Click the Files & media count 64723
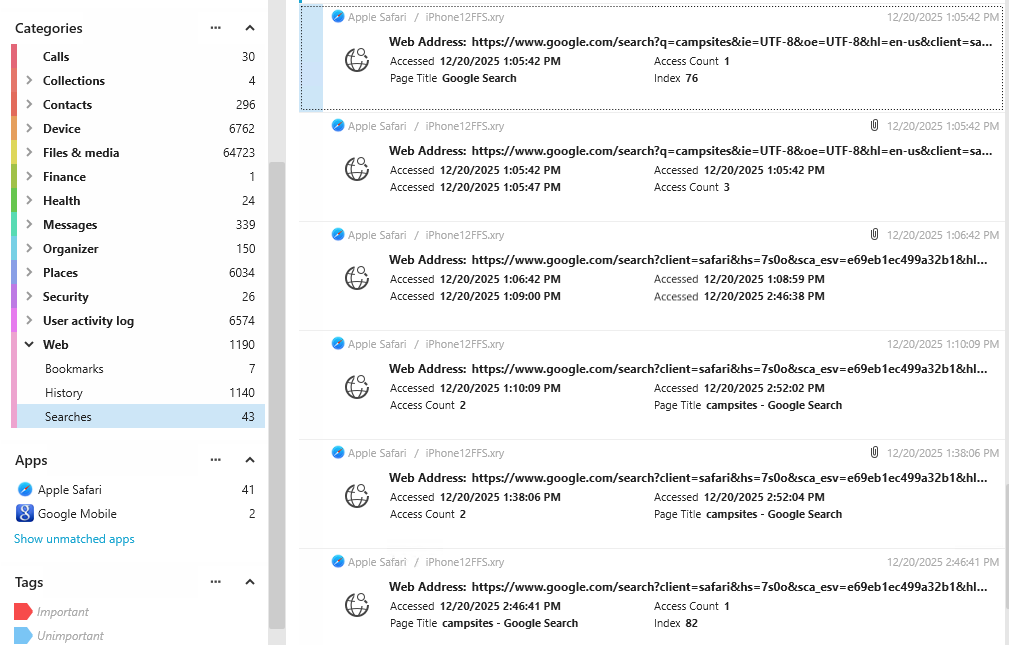 (239, 153)
